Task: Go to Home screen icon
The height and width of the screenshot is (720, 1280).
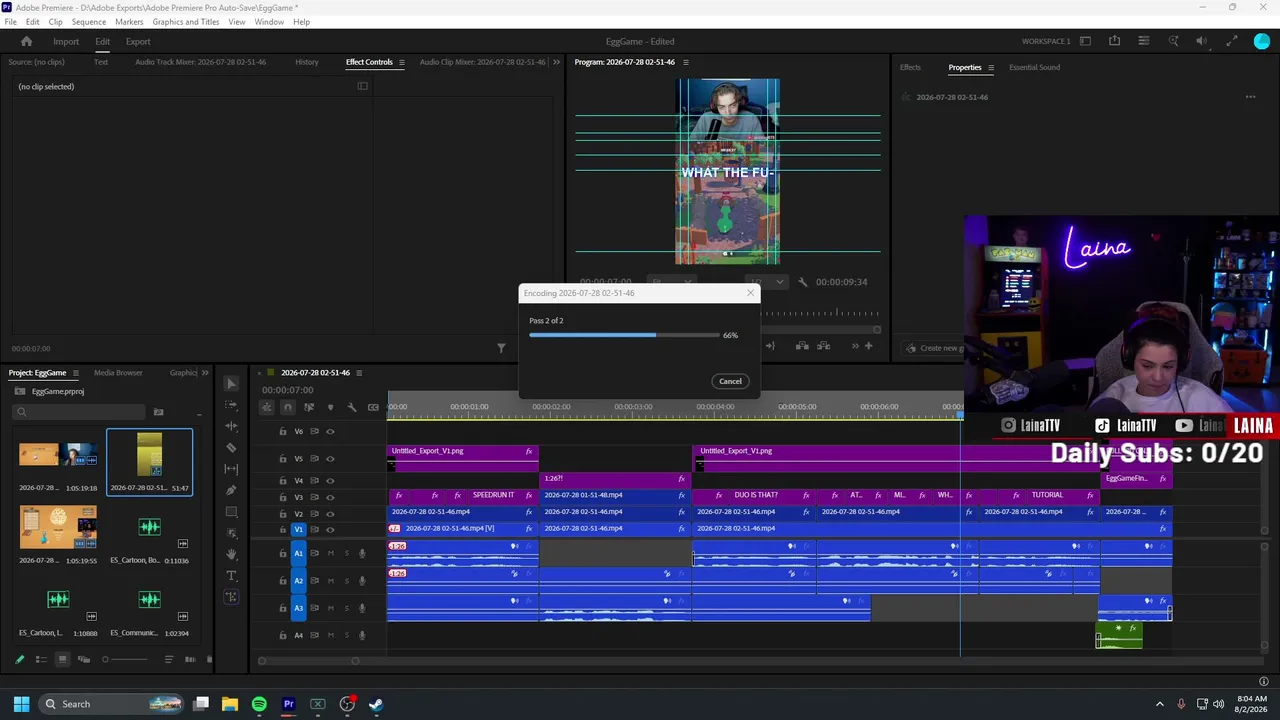Action: pyautogui.click(x=27, y=41)
